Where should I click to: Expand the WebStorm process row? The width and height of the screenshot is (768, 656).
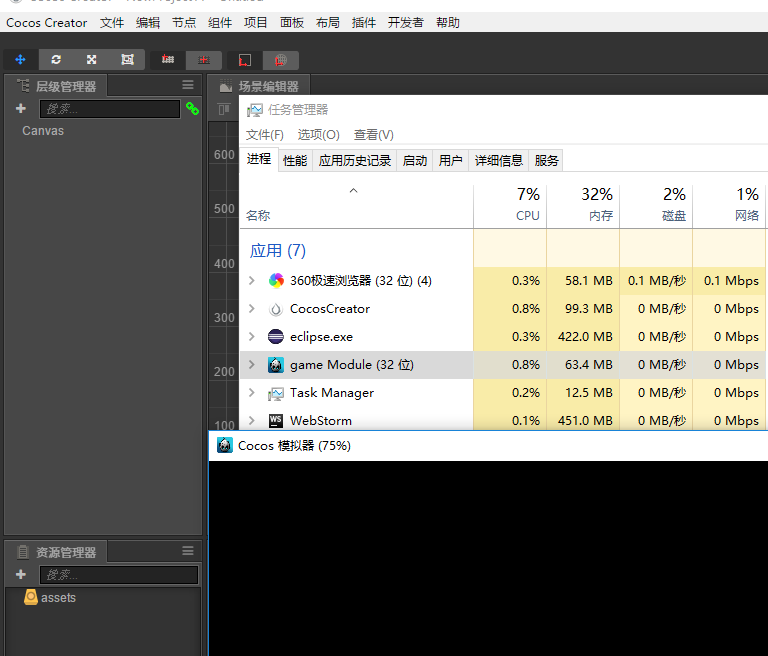[252, 420]
